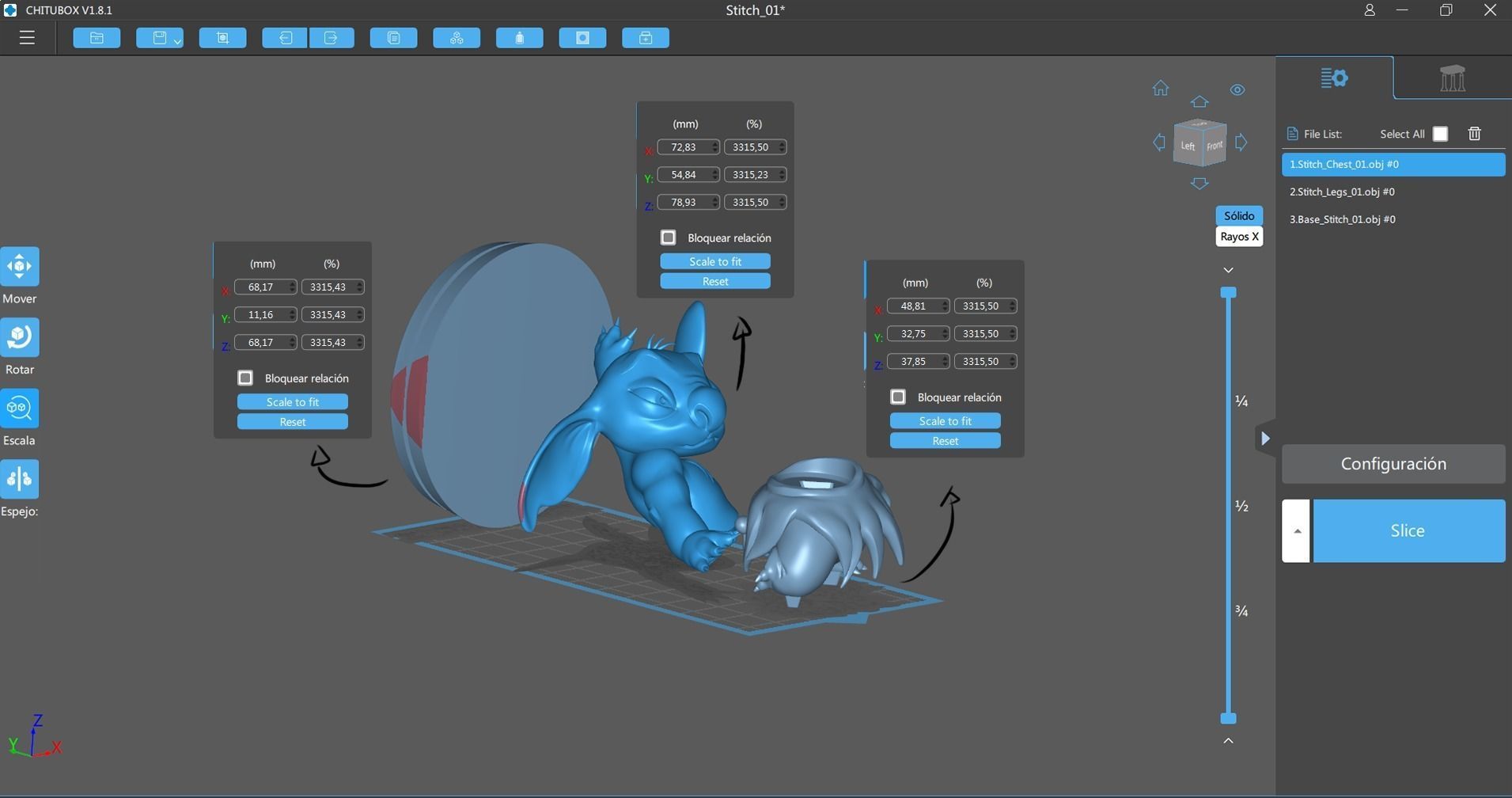Select the Espejo (mirror) tool
1512x798 pixels.
pos(20,479)
